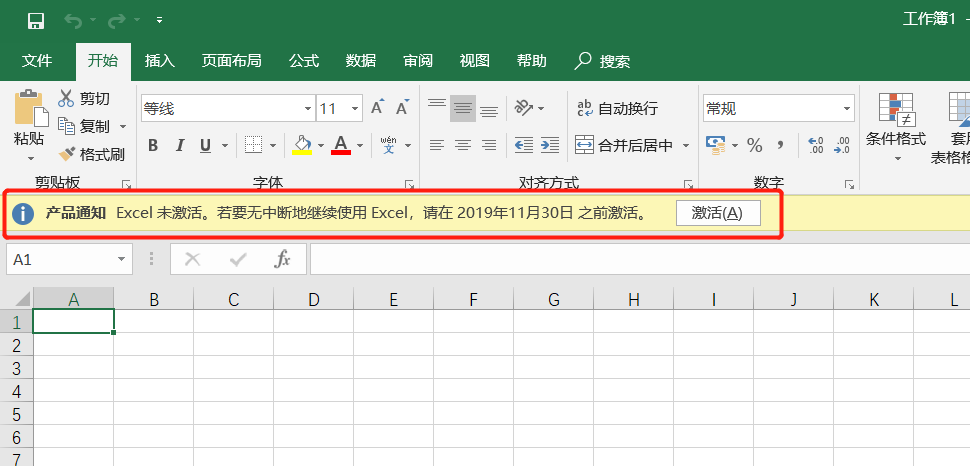Apply the yellow fill color bucket
Viewport: 970px width, 466px height.
point(302,145)
